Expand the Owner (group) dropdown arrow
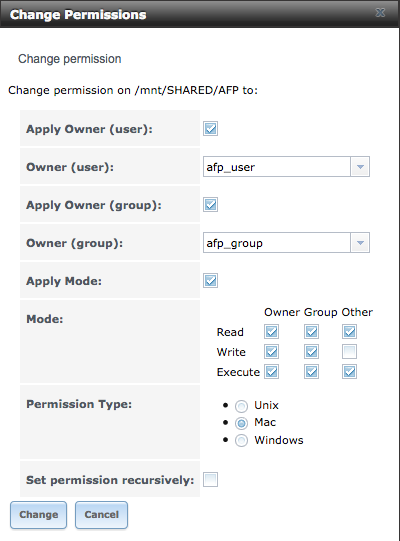Image resolution: width=400 pixels, height=541 pixels. click(x=360, y=243)
